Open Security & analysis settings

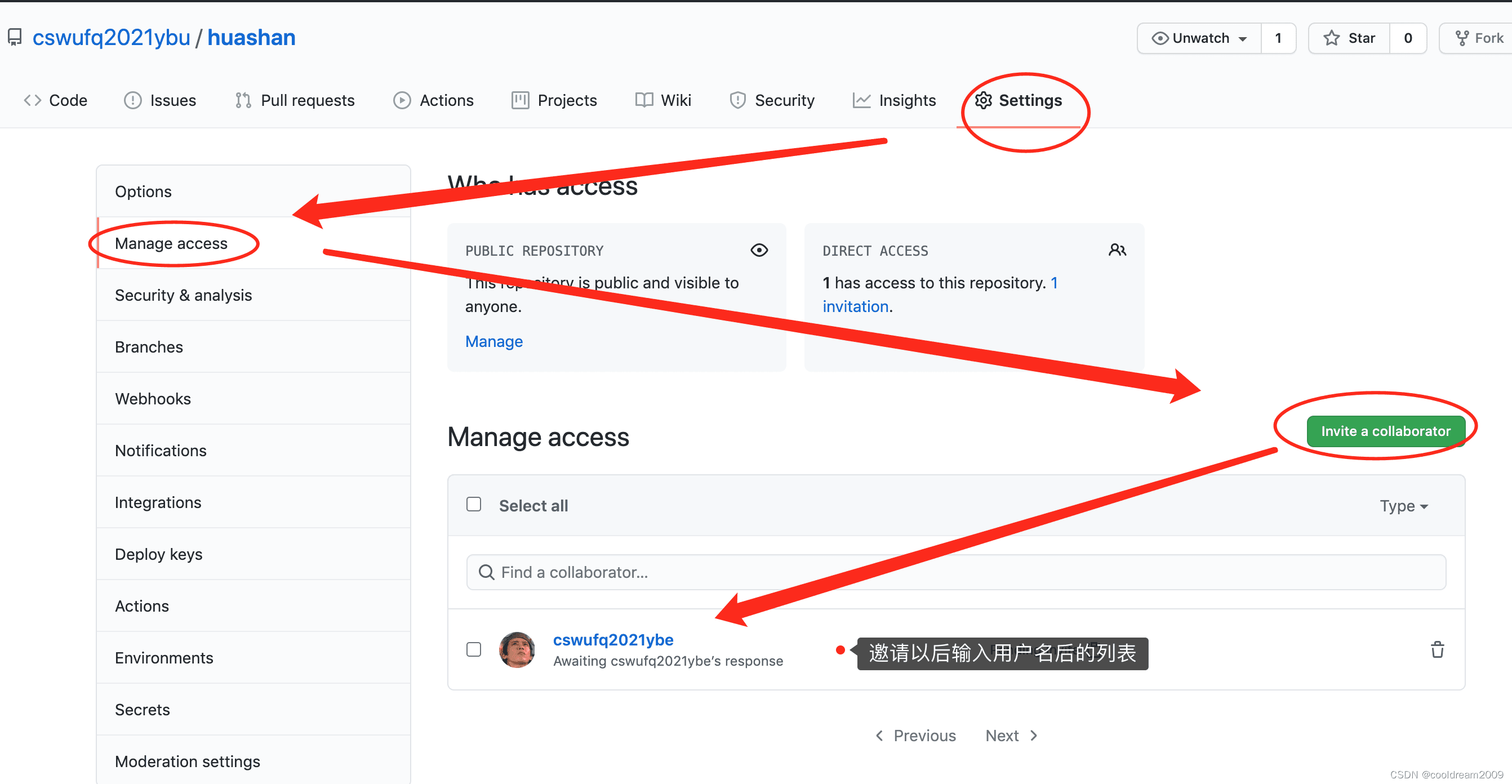point(254,295)
